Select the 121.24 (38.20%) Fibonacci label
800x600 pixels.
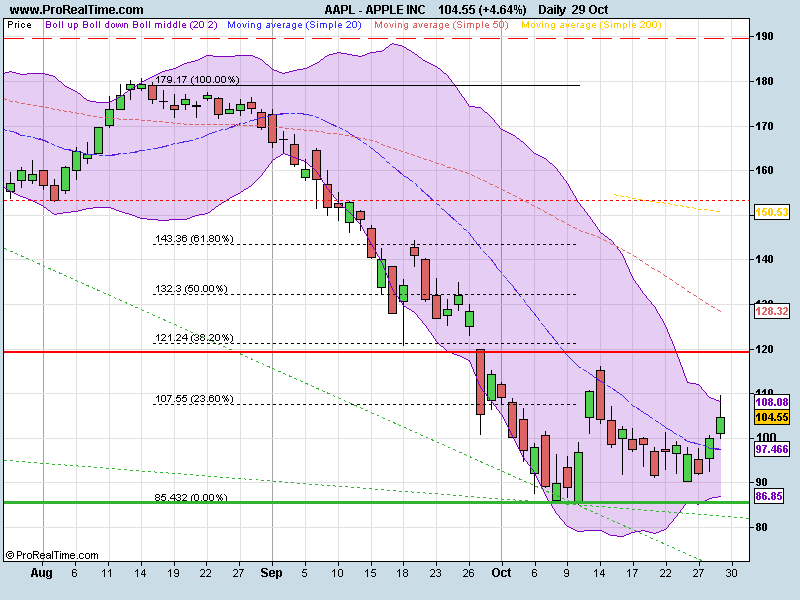194,337
